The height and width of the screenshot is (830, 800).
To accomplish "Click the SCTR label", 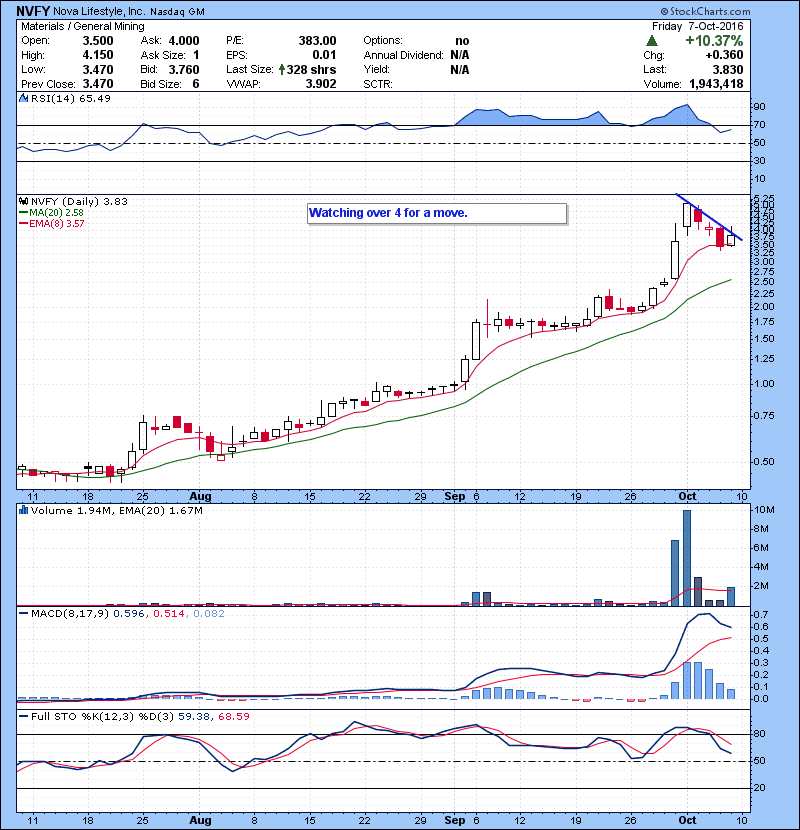I will pyautogui.click(x=378, y=84).
